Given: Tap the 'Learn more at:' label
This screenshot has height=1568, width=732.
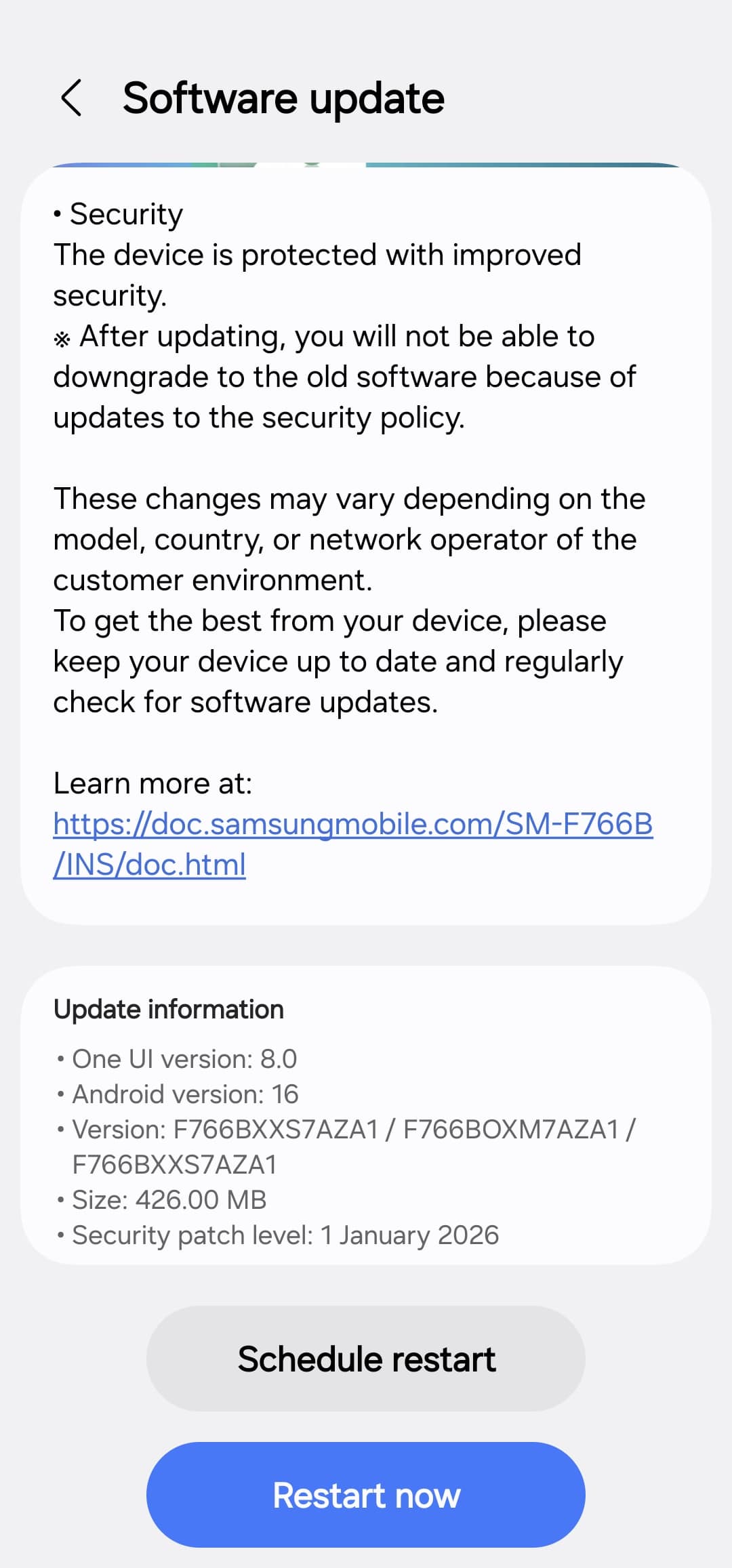Looking at the screenshot, I should (152, 783).
